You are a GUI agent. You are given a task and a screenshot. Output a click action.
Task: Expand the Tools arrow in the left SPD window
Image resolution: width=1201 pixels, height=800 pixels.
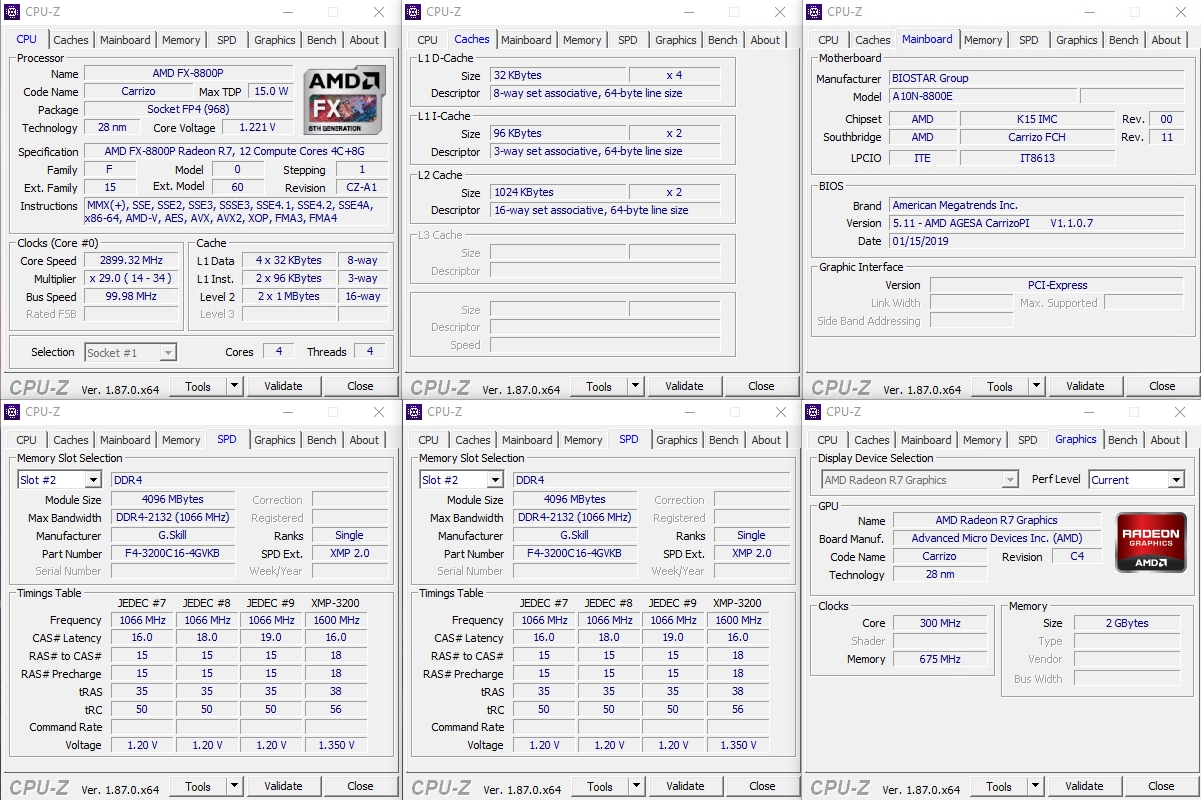click(x=234, y=786)
